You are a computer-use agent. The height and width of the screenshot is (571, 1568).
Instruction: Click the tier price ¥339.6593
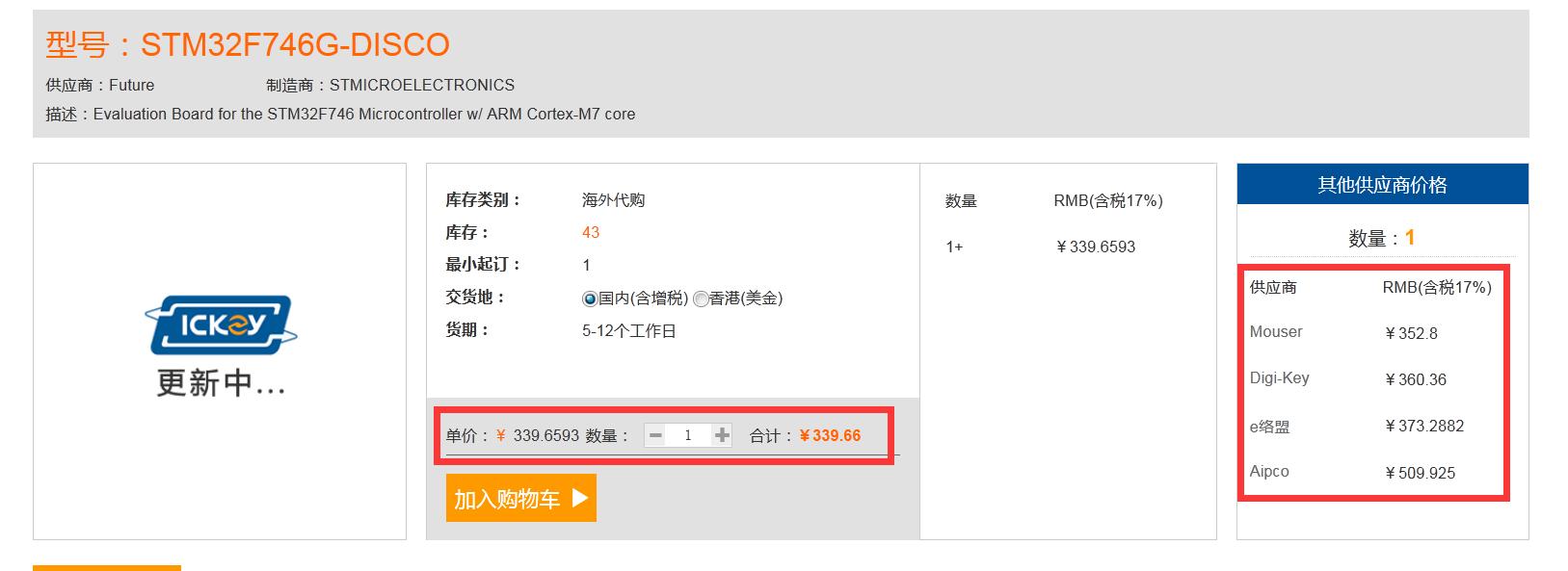(x=1096, y=247)
